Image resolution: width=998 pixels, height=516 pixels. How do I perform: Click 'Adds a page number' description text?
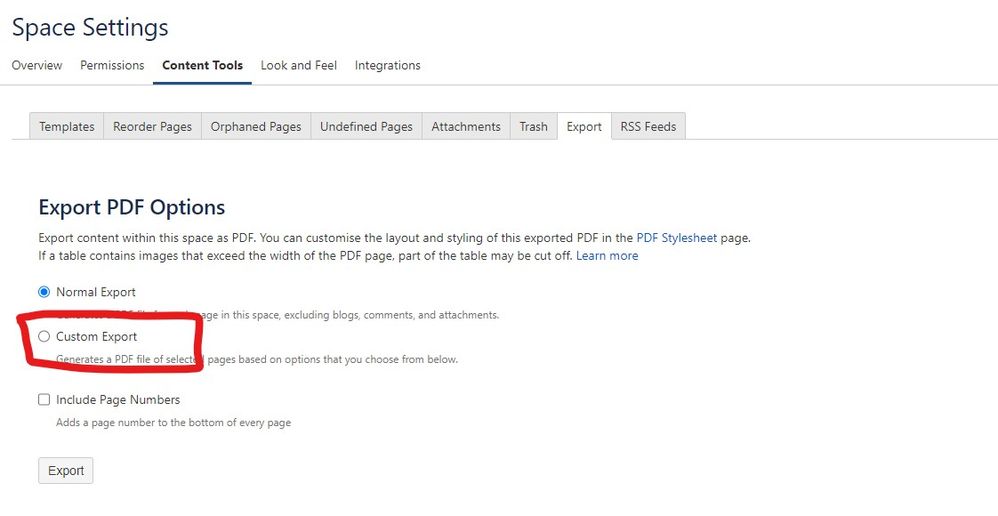(173, 422)
